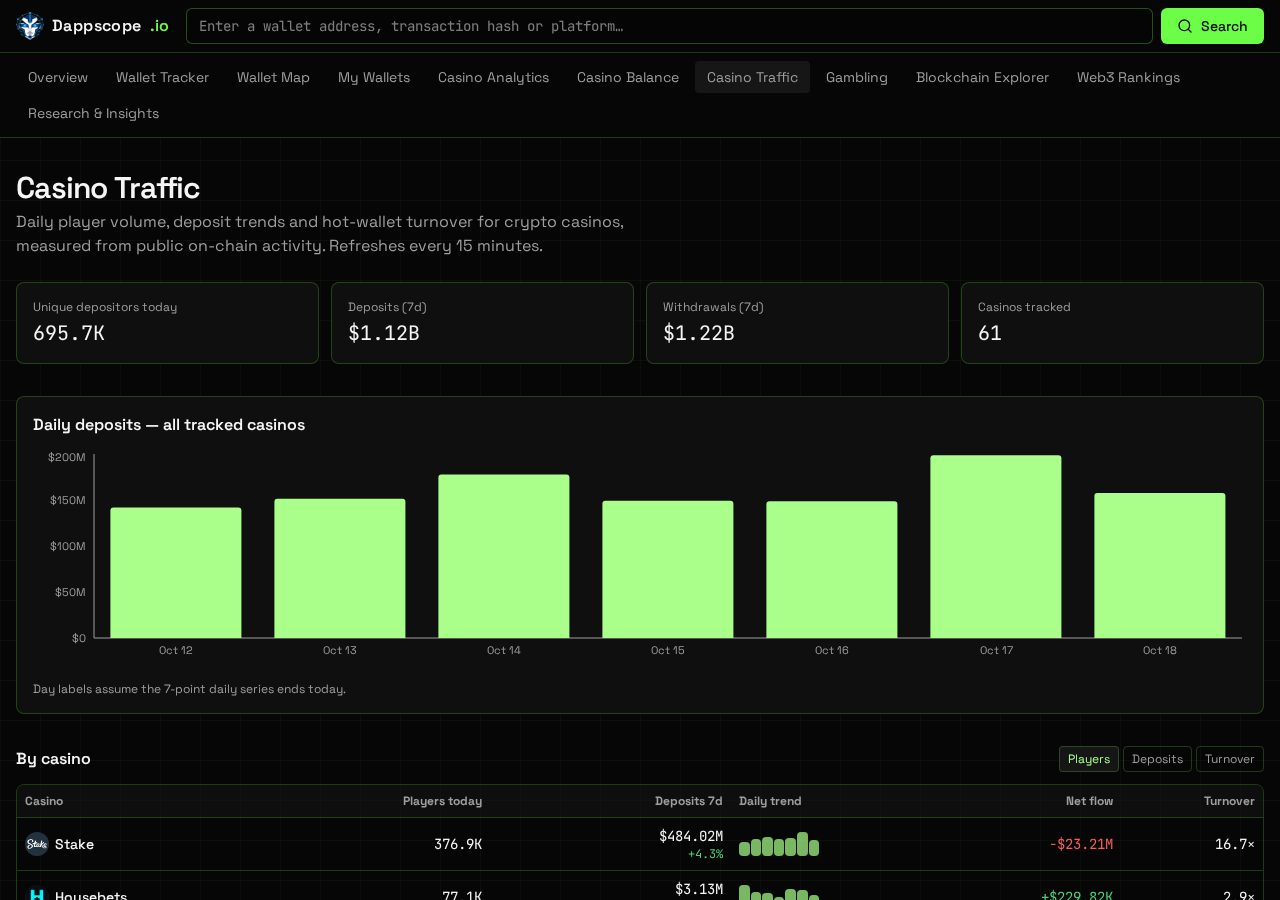Screen dimensions: 1280x900
Task: Switch table view to Deposits
Action: (1157, 759)
